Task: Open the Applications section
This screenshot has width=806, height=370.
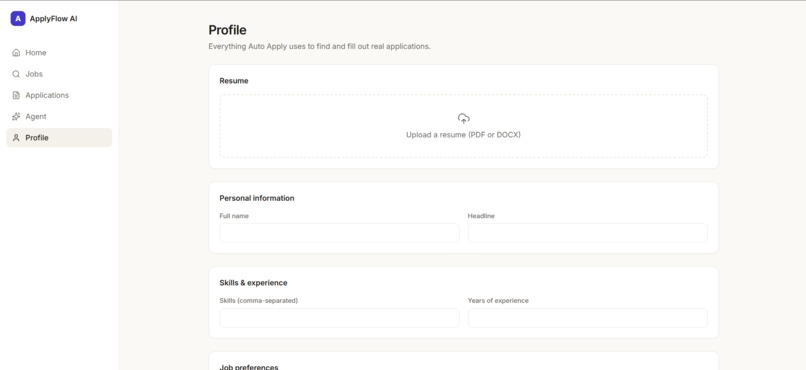Action: [x=59, y=95]
